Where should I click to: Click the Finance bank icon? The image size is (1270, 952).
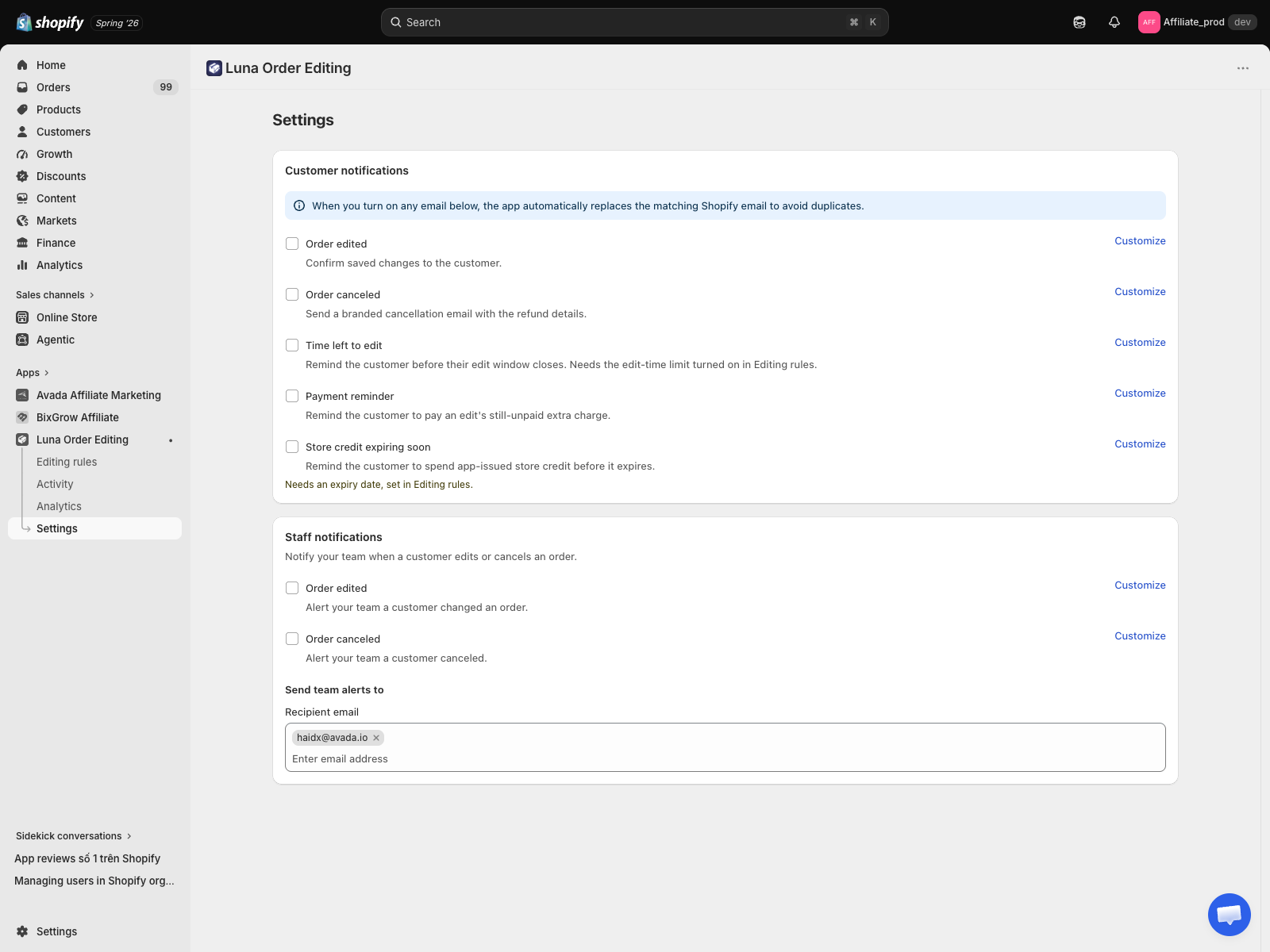click(x=22, y=243)
